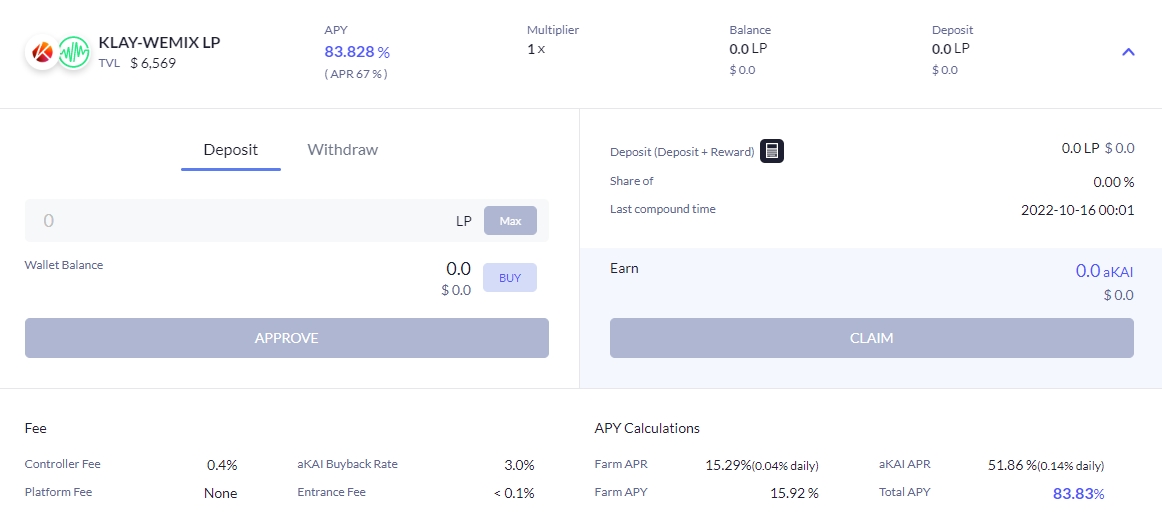
Task: Collapse the KLAY-WEMIX LP pool row
Action: pyautogui.click(x=1128, y=52)
